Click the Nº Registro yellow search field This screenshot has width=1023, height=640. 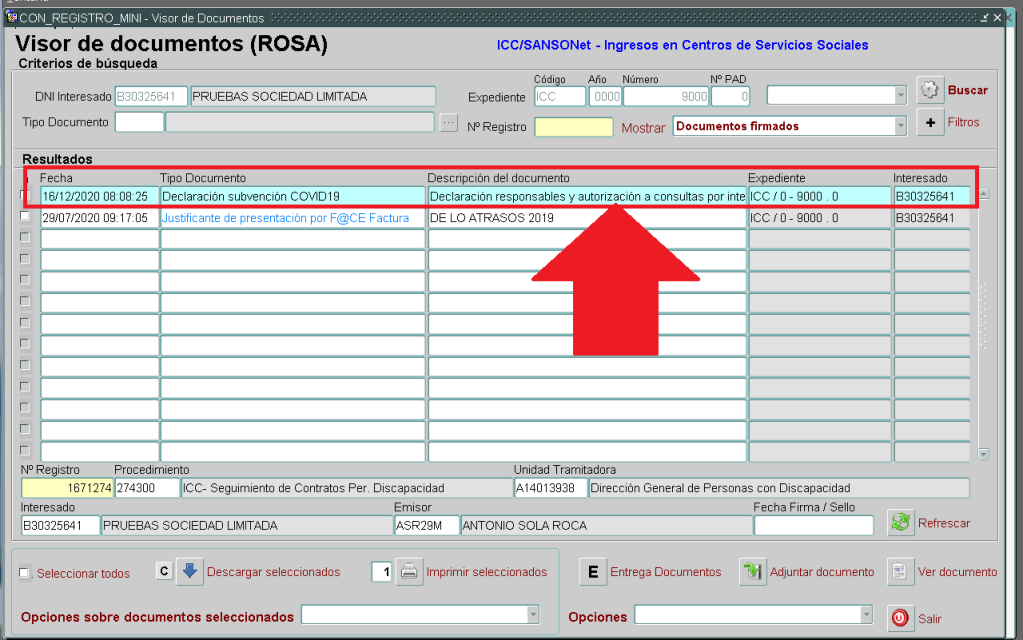point(573,127)
